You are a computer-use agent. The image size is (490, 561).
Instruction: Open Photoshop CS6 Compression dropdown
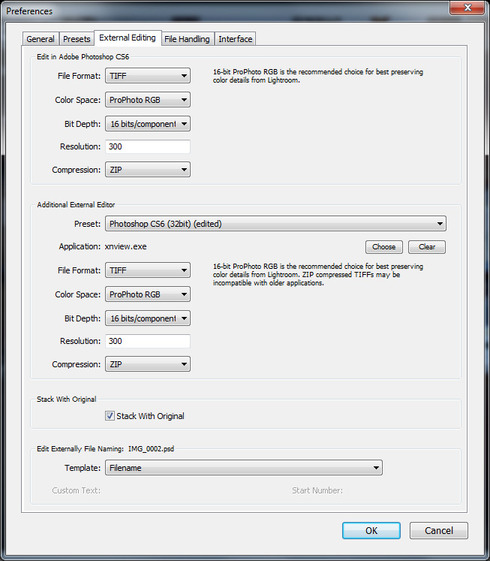pos(148,170)
